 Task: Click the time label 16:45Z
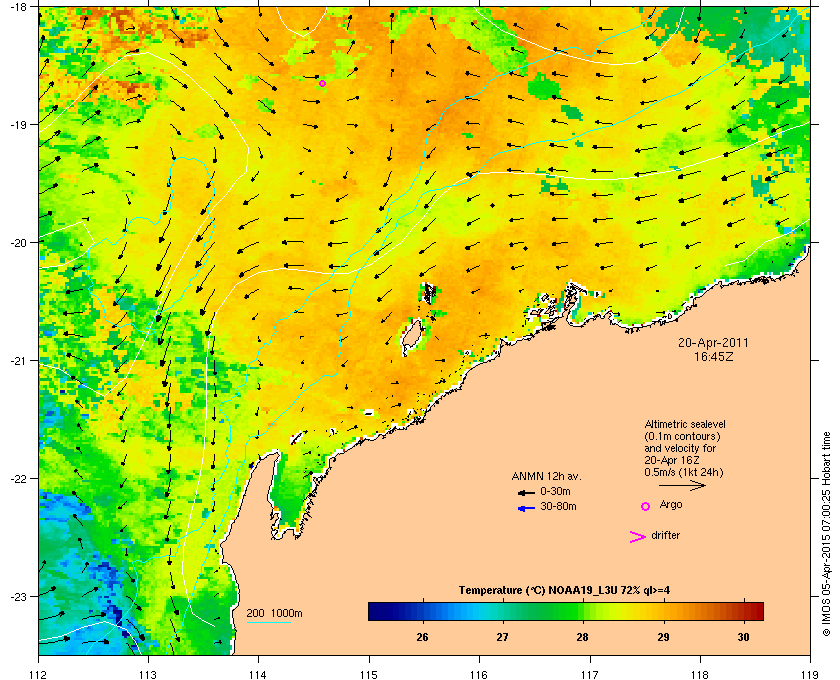pyautogui.click(x=713, y=356)
